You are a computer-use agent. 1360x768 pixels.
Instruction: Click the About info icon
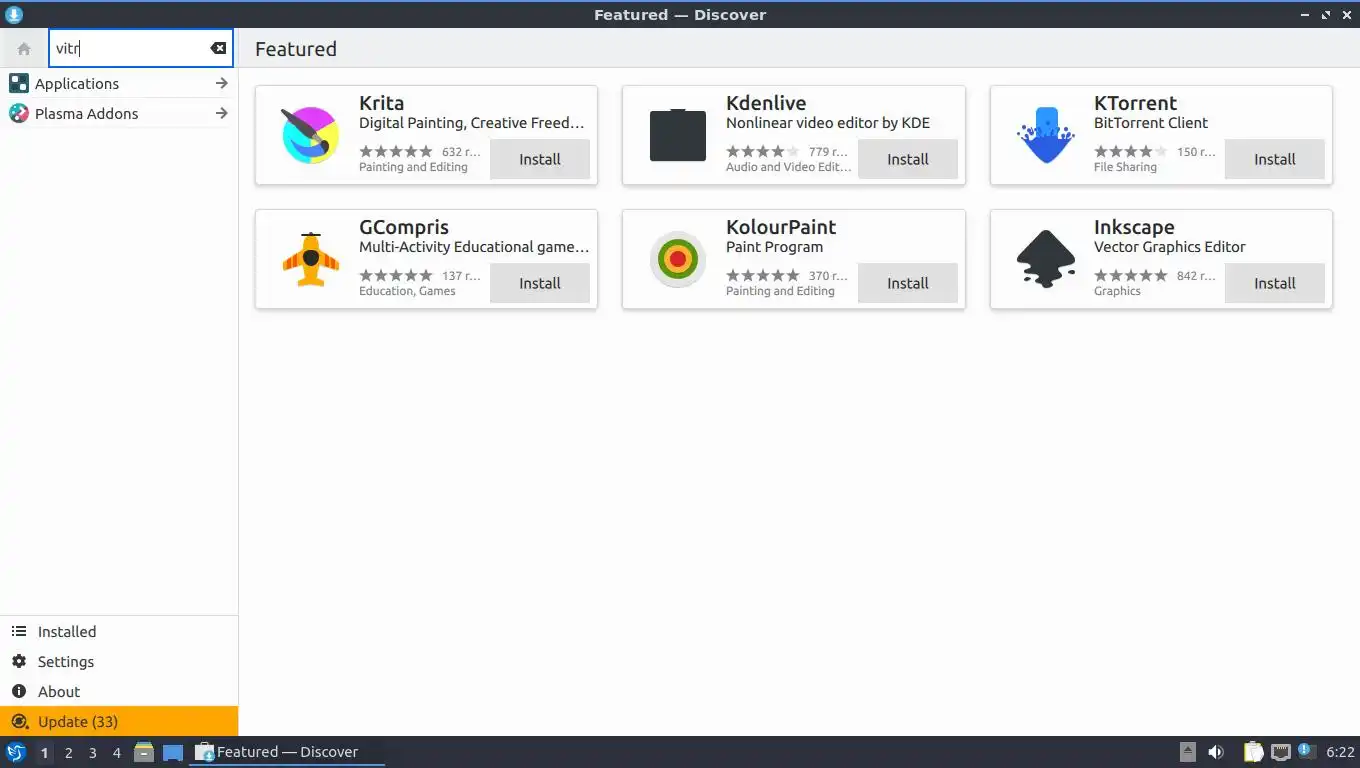point(18,692)
